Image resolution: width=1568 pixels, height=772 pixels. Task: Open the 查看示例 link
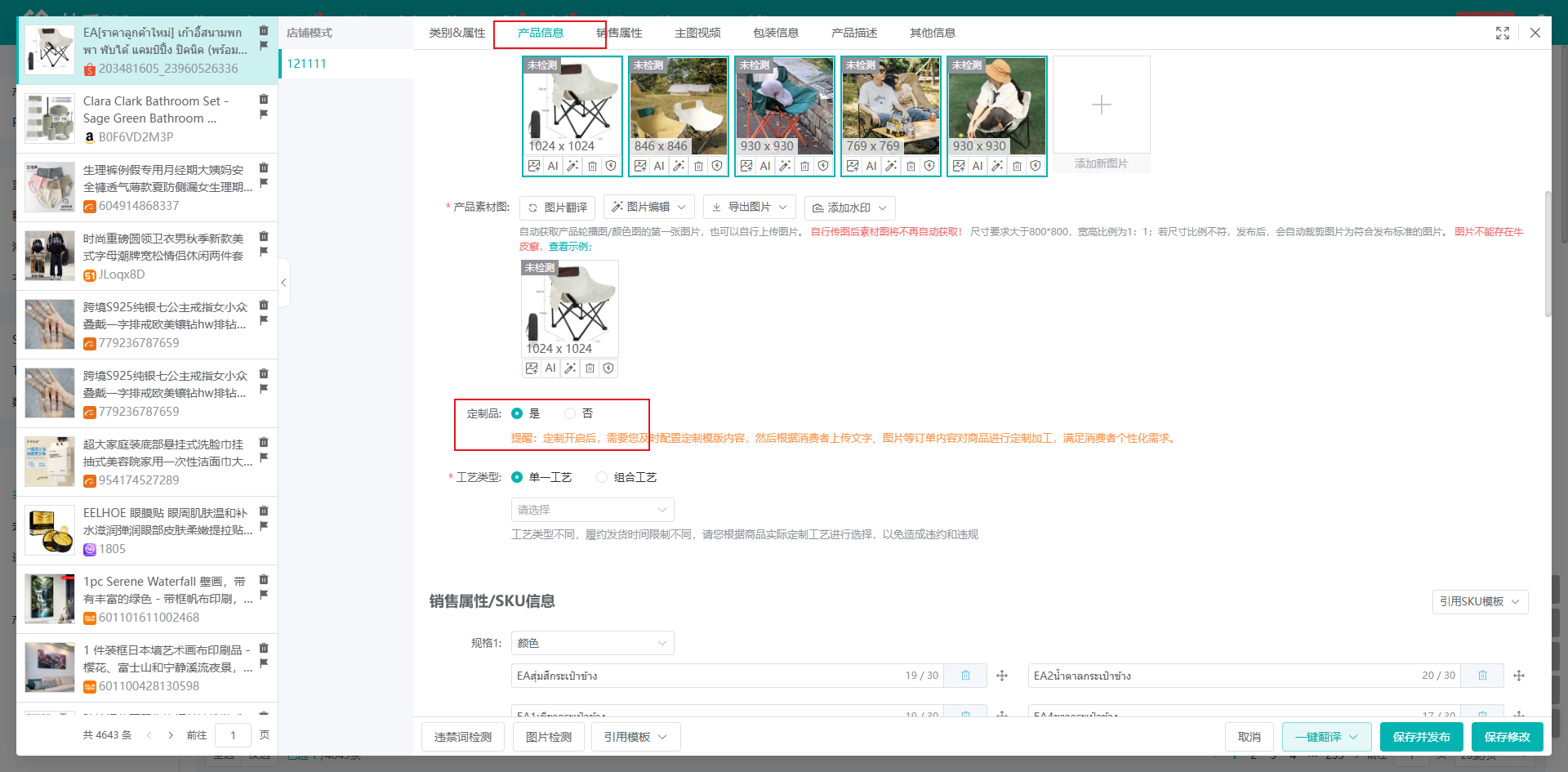click(570, 247)
